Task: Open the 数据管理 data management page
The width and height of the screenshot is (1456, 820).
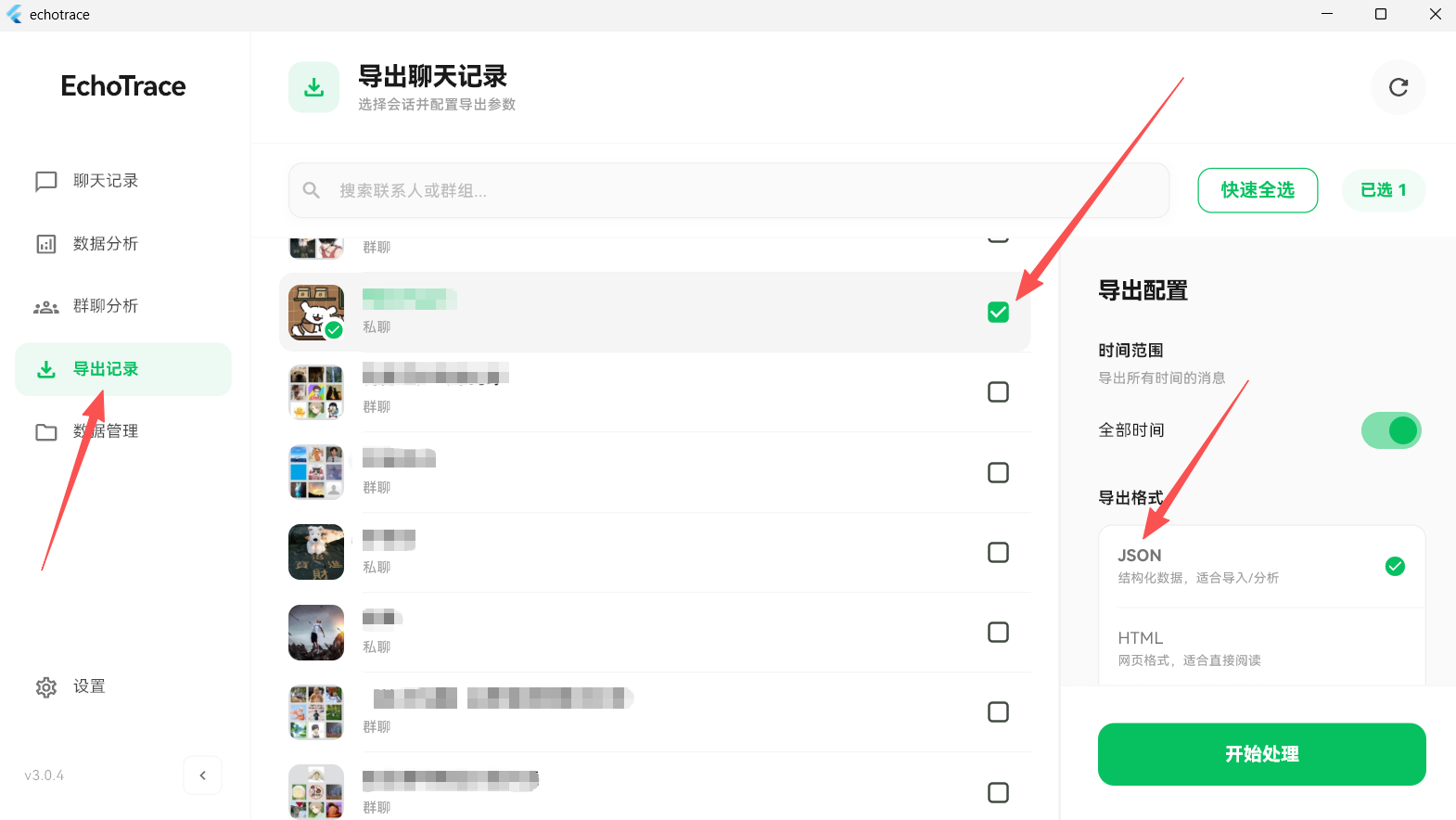Action: point(123,431)
